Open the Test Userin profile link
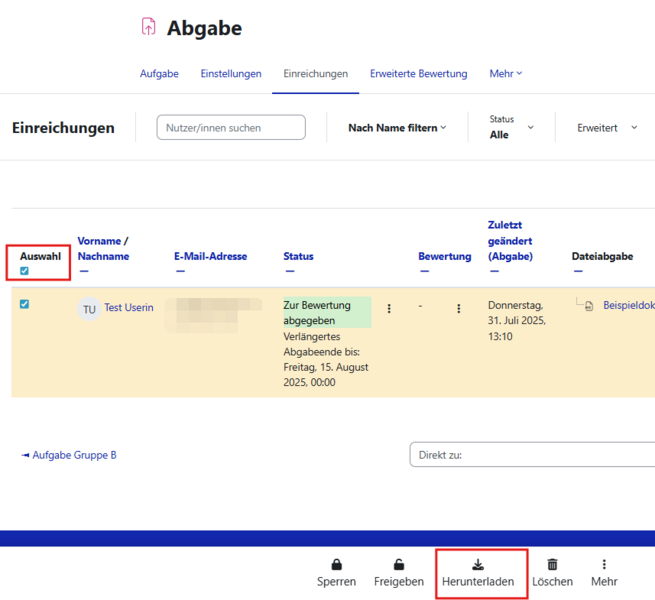 coord(129,307)
